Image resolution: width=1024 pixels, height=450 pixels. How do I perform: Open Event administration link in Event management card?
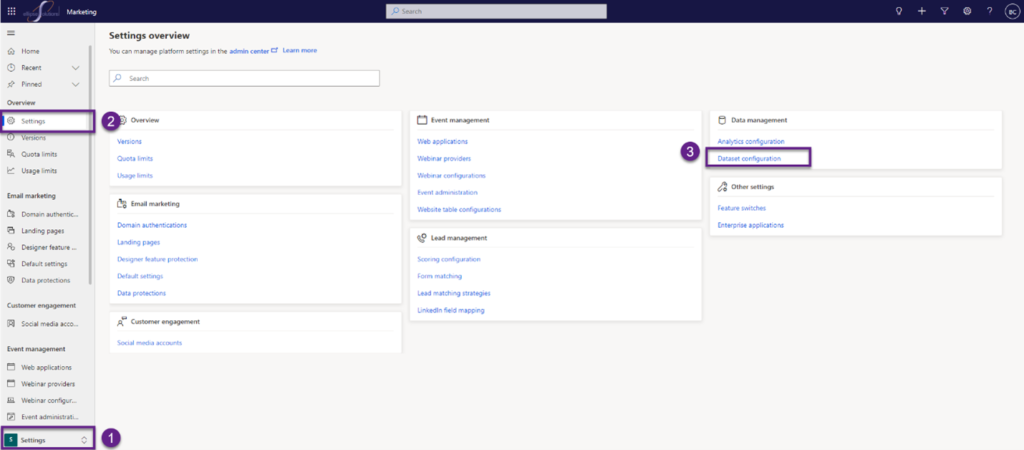(x=447, y=193)
